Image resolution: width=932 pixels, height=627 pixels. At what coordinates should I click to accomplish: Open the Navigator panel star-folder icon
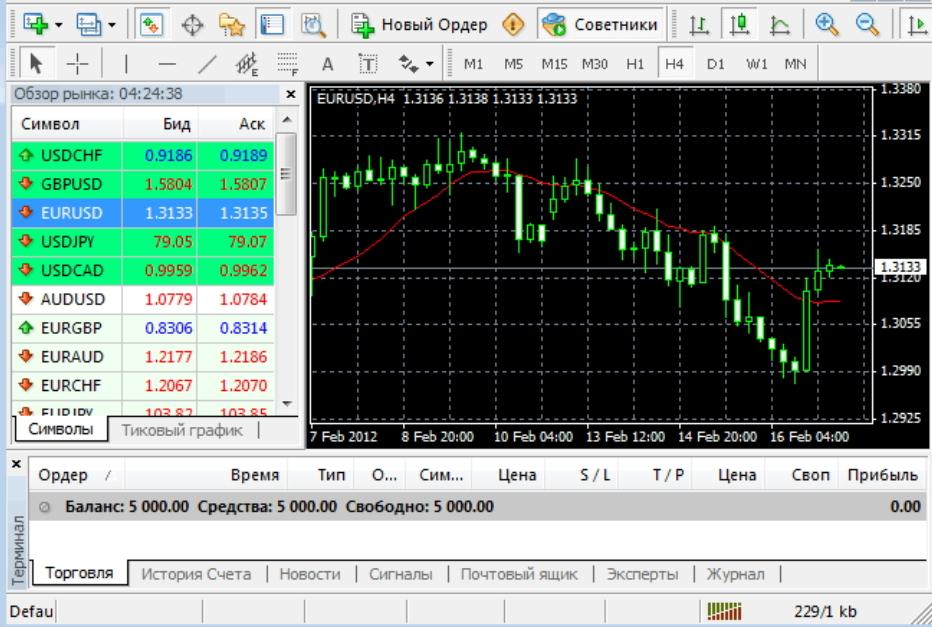pyautogui.click(x=232, y=24)
